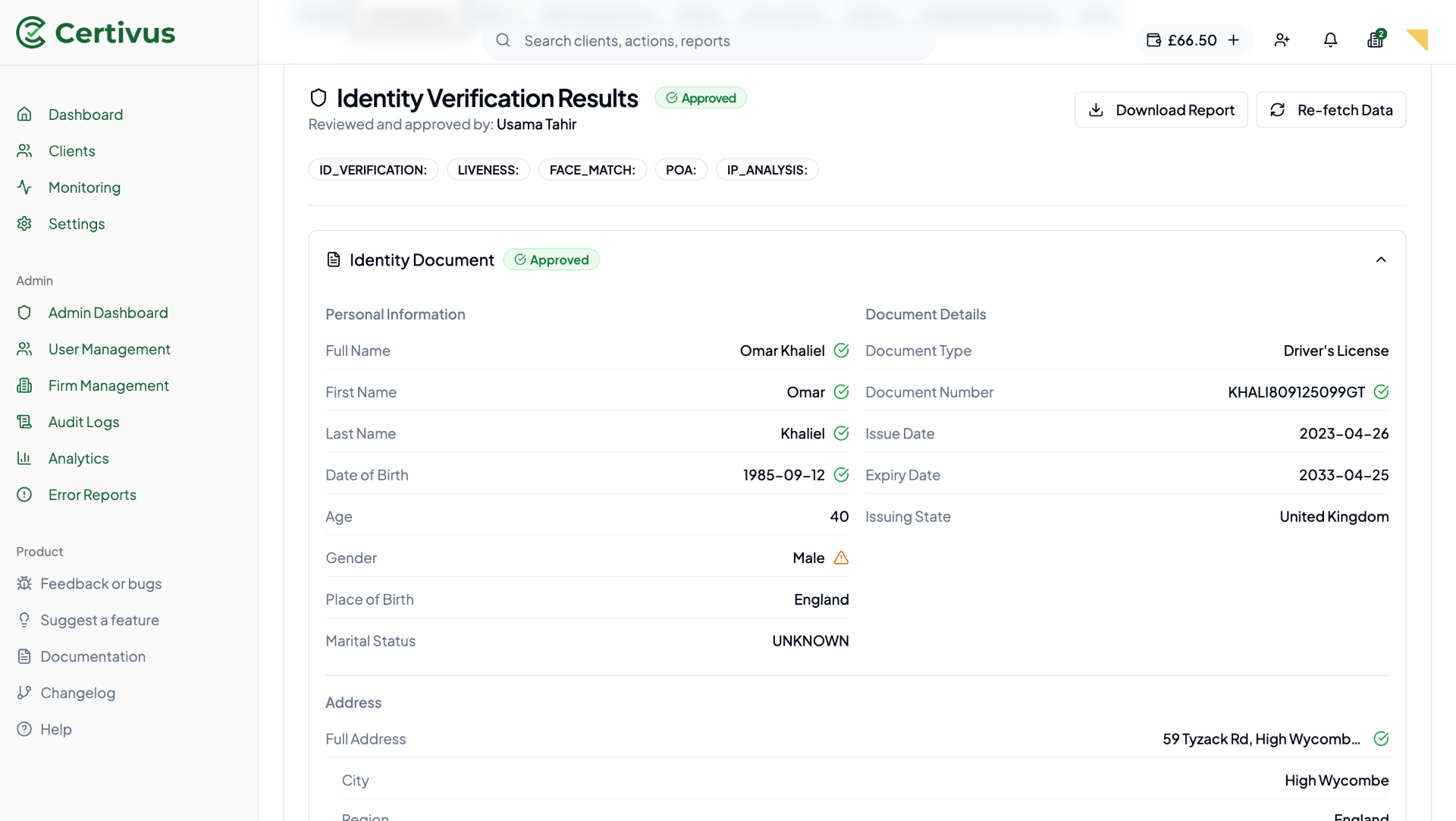Click Issuing State value United Kingdom
This screenshot has height=821, width=1456.
(1334, 517)
